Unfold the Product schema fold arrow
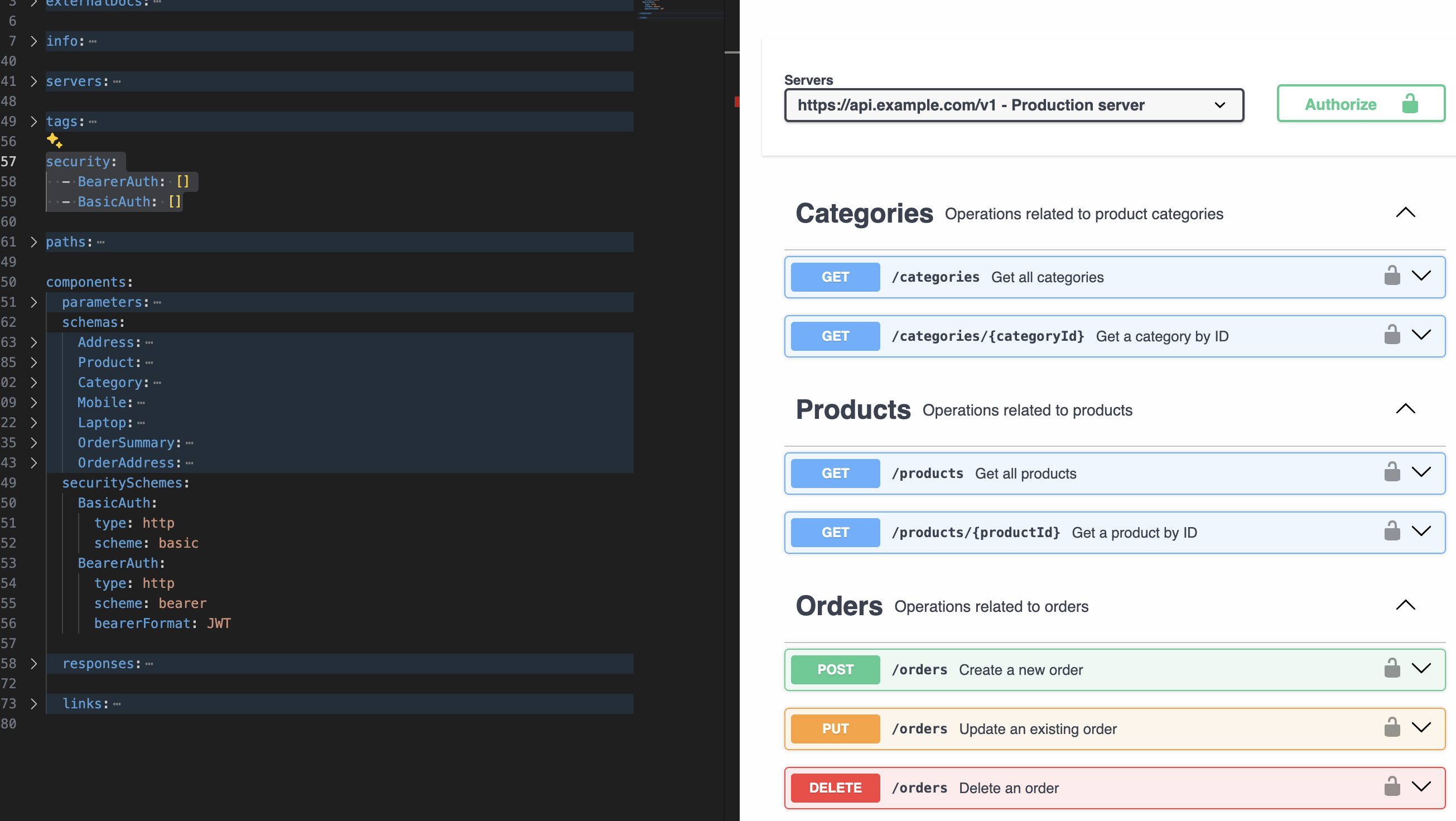 click(x=33, y=362)
